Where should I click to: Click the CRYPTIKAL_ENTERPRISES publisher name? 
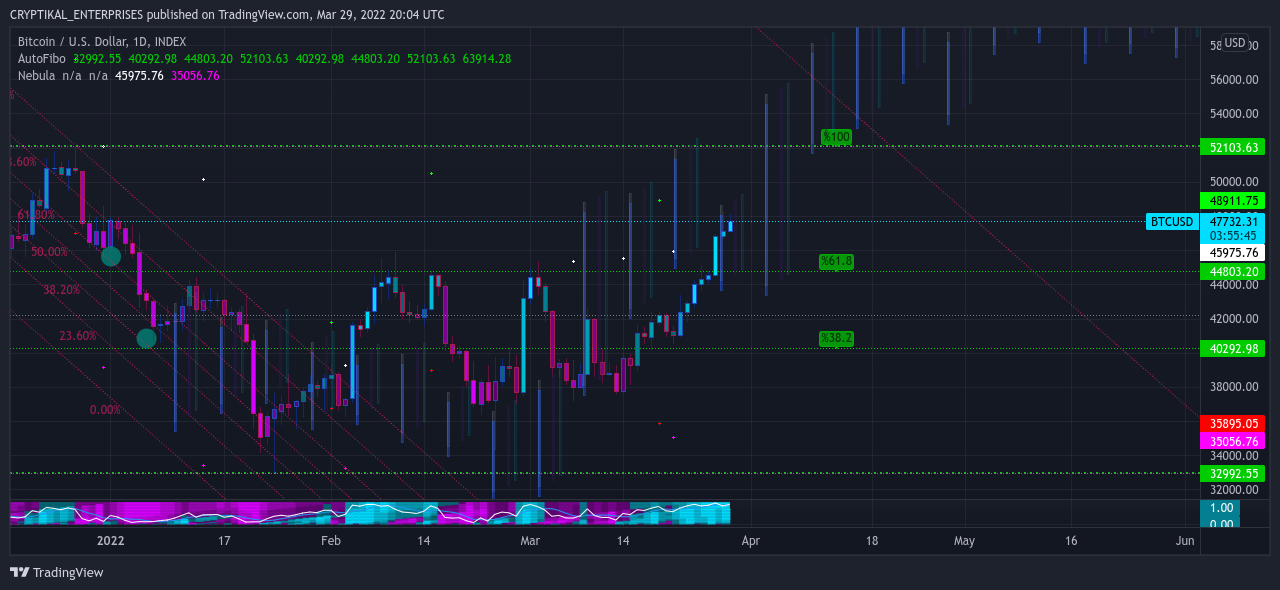(x=75, y=15)
